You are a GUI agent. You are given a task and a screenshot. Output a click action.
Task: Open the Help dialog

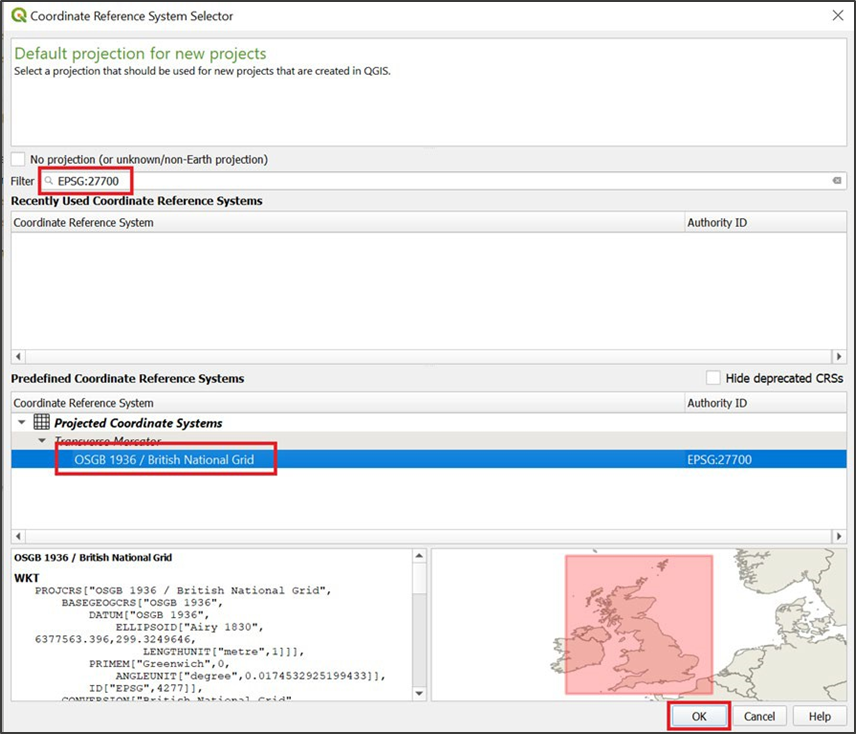(x=820, y=716)
